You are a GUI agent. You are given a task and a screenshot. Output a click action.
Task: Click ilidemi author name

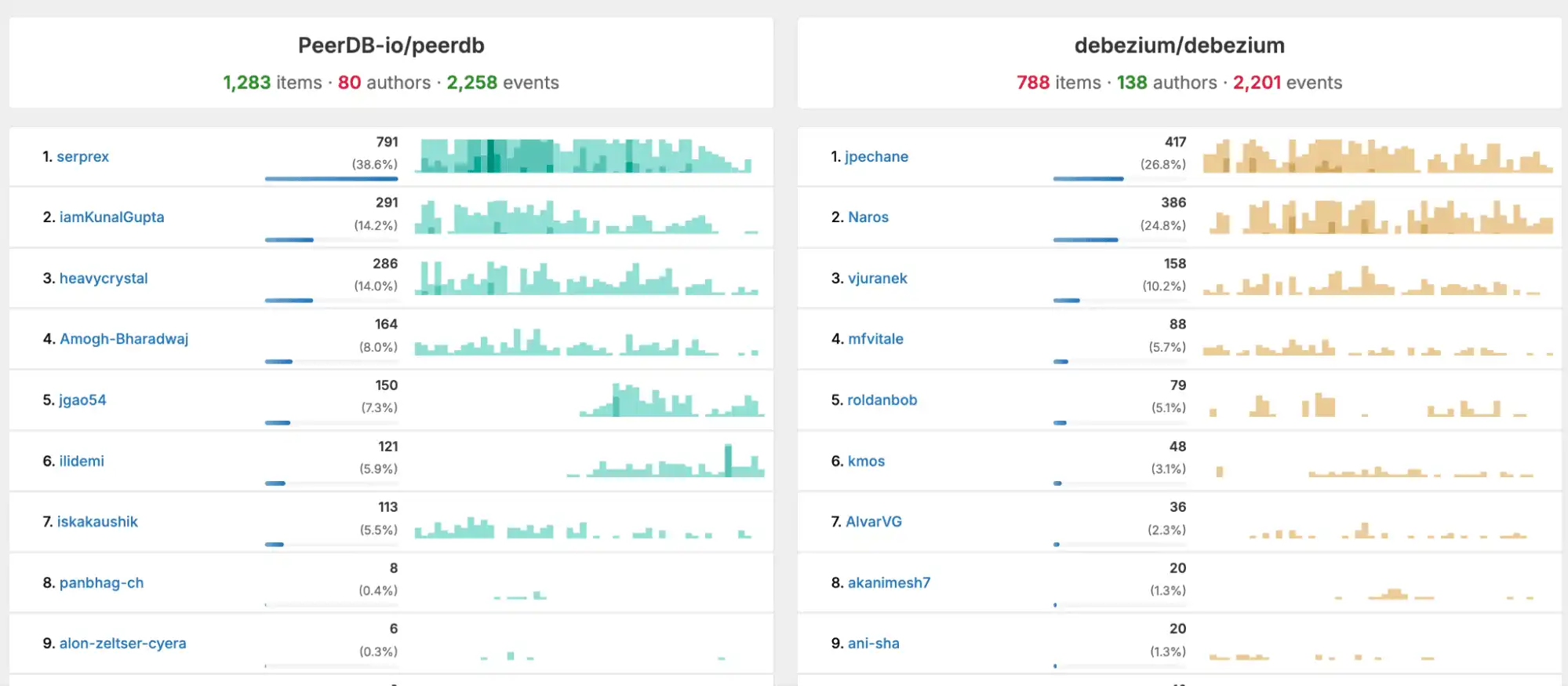point(81,462)
